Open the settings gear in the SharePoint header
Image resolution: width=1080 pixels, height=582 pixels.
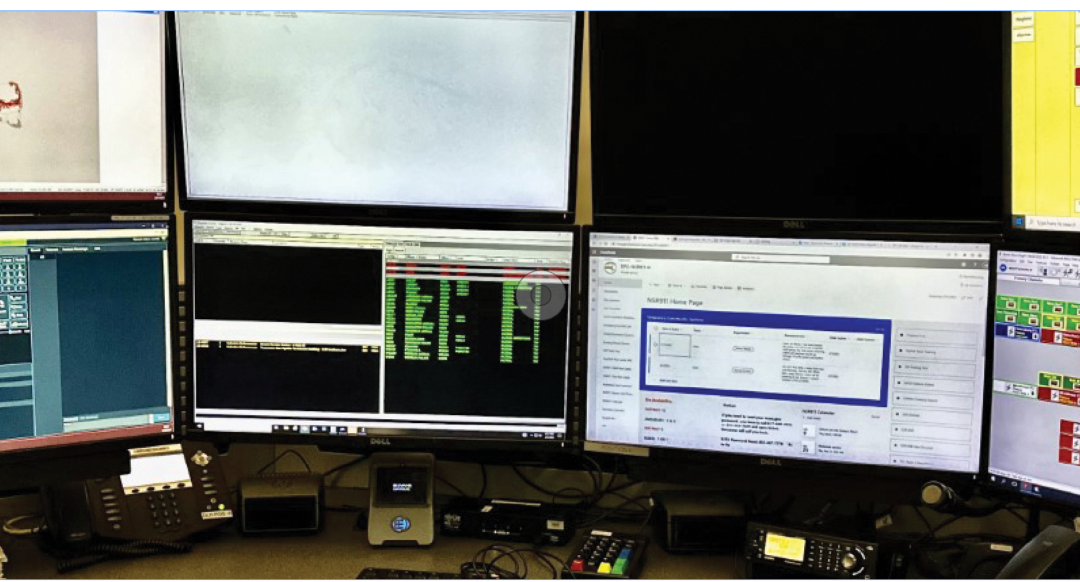964,264
